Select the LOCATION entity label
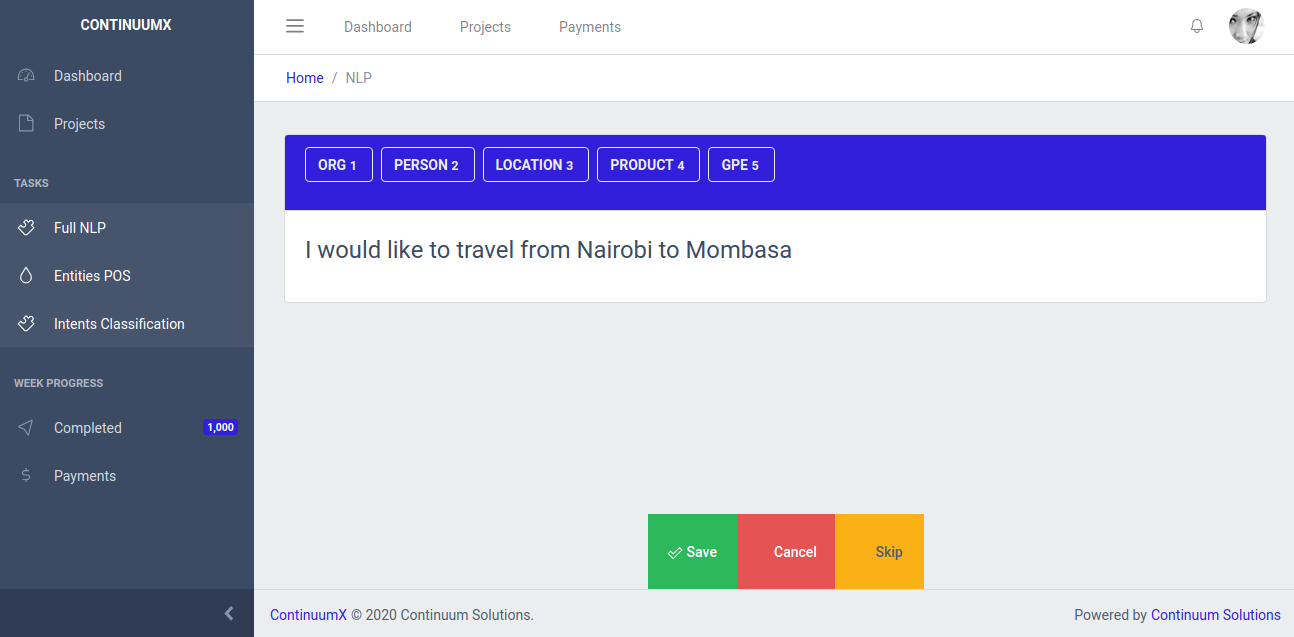The height and width of the screenshot is (637, 1294). point(535,165)
